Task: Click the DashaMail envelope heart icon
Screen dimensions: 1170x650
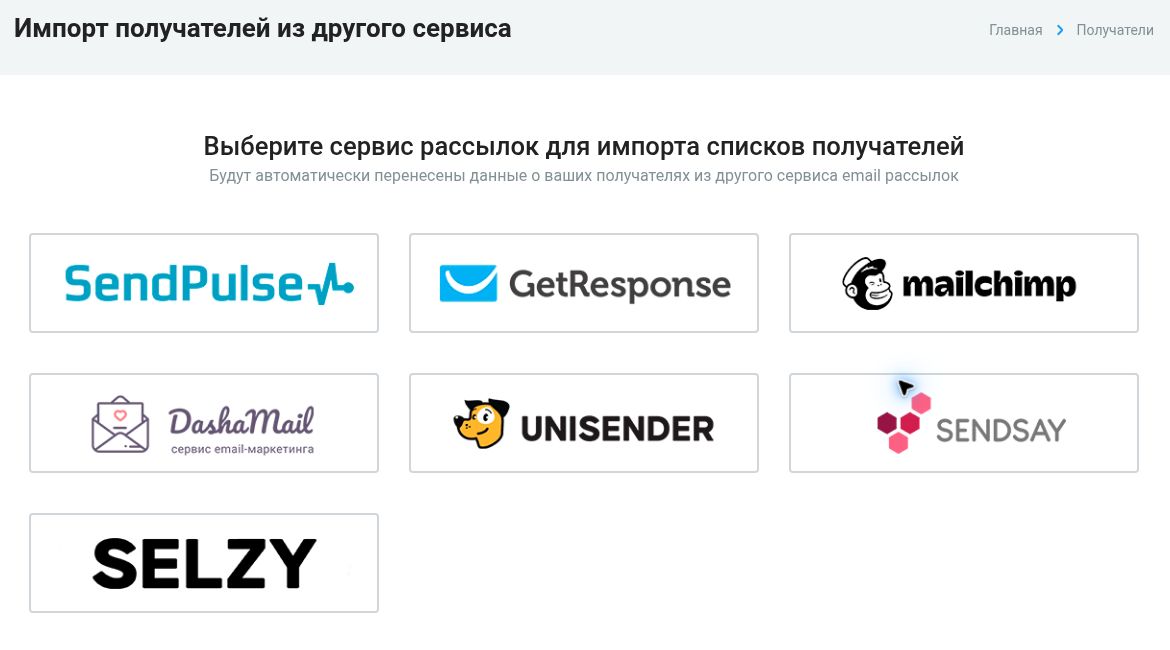Action: (x=120, y=424)
